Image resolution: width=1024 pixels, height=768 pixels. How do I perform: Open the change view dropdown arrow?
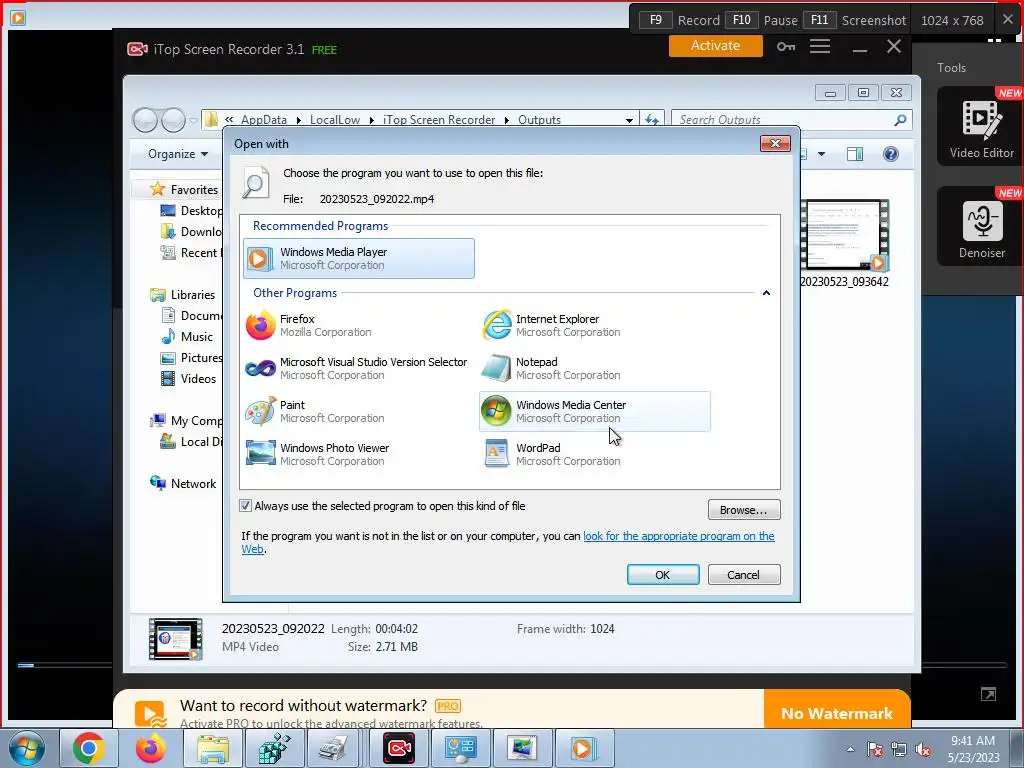coord(822,154)
